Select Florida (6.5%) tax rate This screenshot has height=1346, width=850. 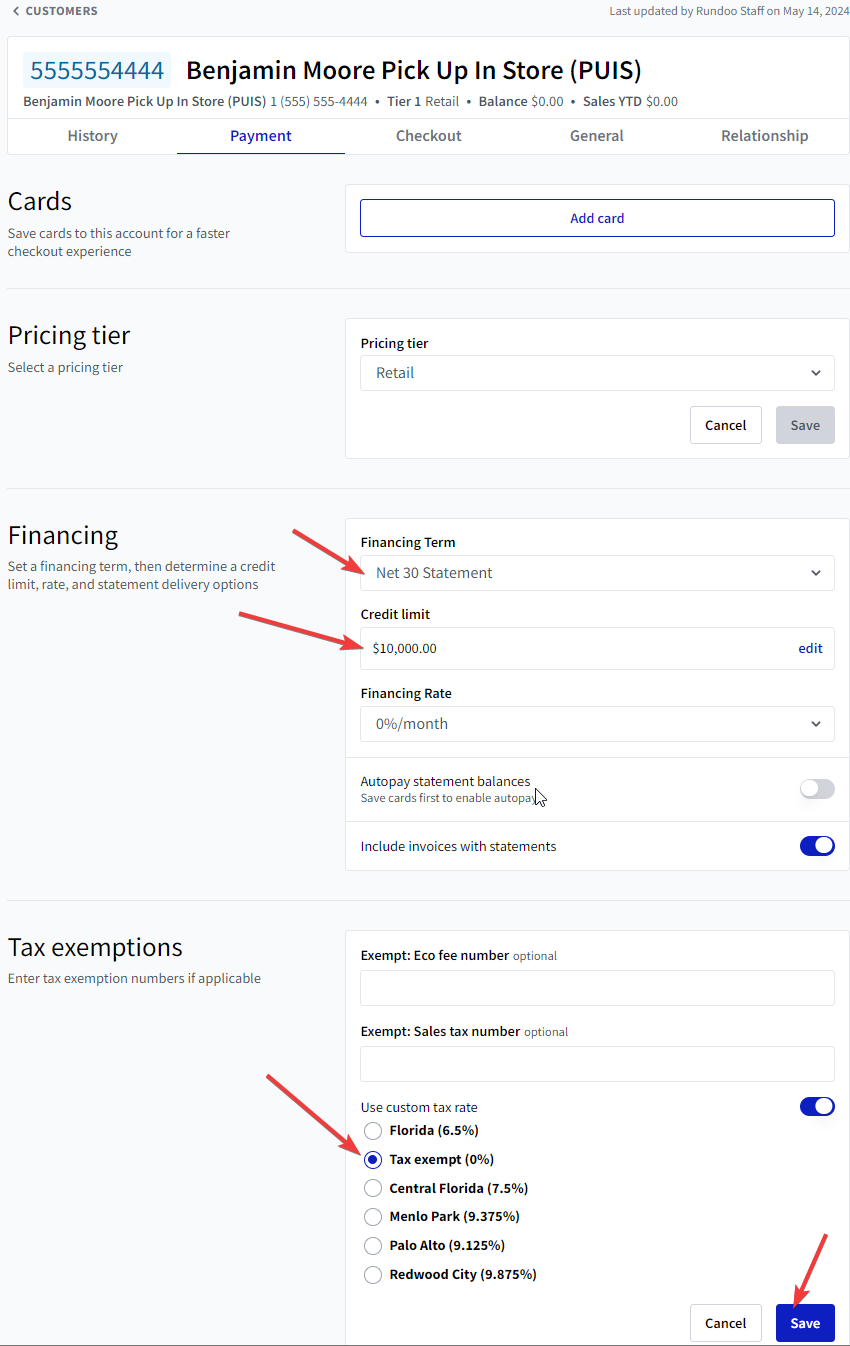(x=373, y=1131)
